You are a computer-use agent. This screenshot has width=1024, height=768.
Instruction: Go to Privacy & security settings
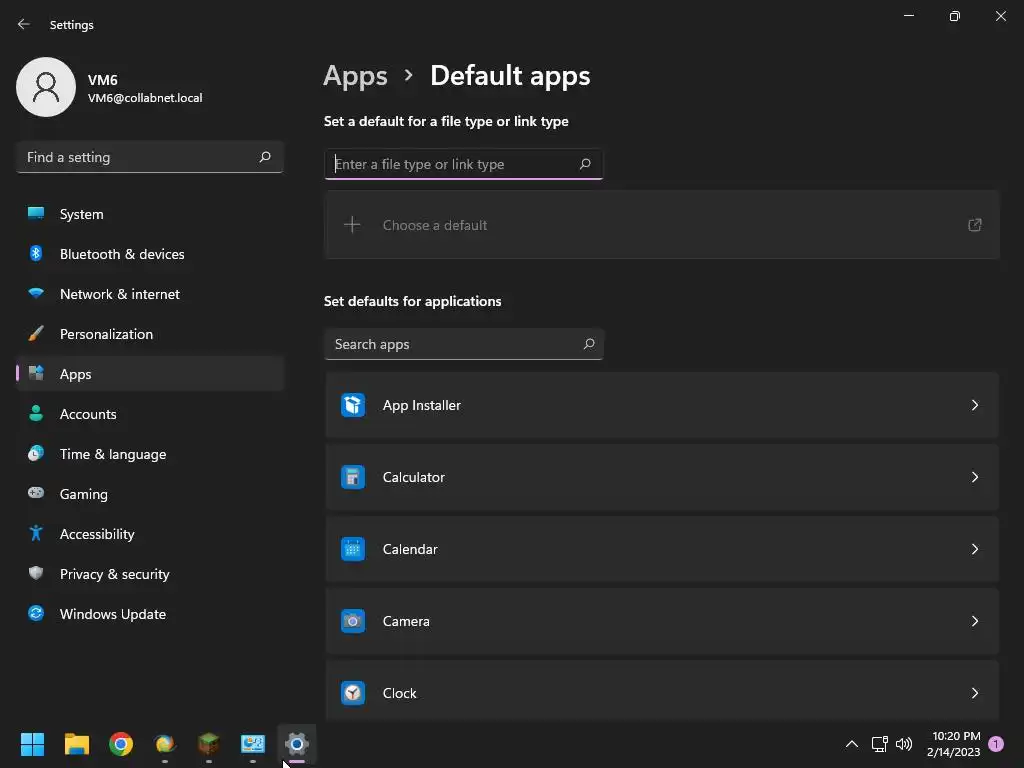click(114, 574)
